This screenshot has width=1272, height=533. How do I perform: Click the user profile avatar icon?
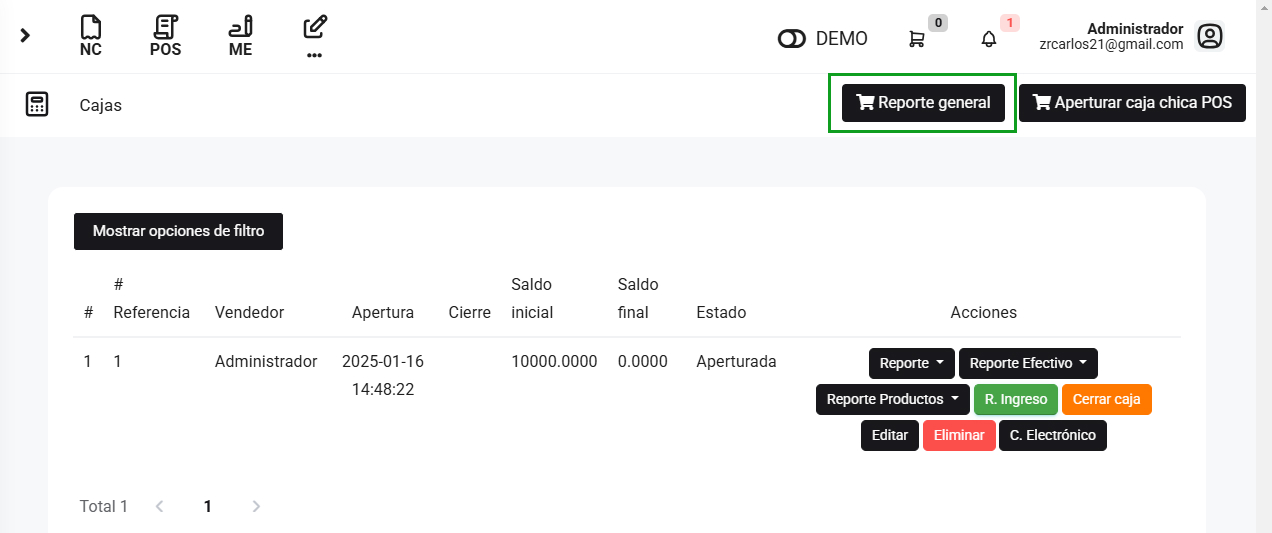[1210, 37]
